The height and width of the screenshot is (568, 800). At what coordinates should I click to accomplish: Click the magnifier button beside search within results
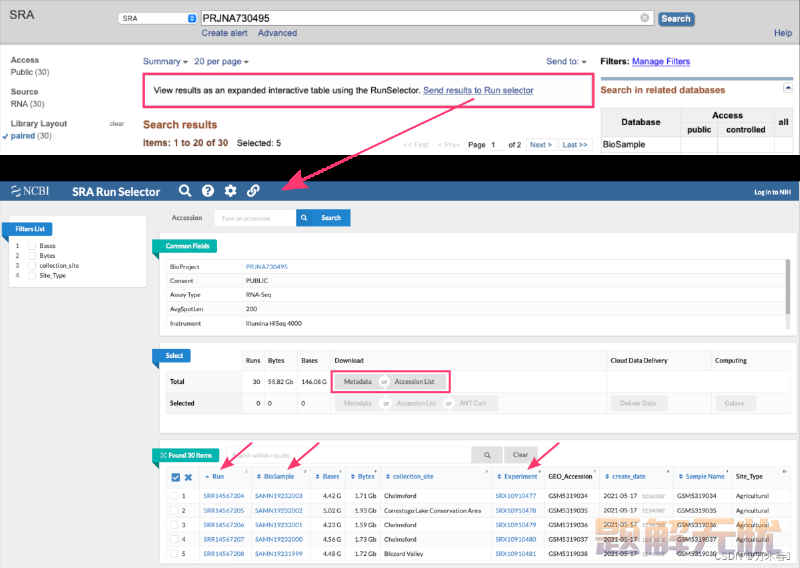point(487,455)
